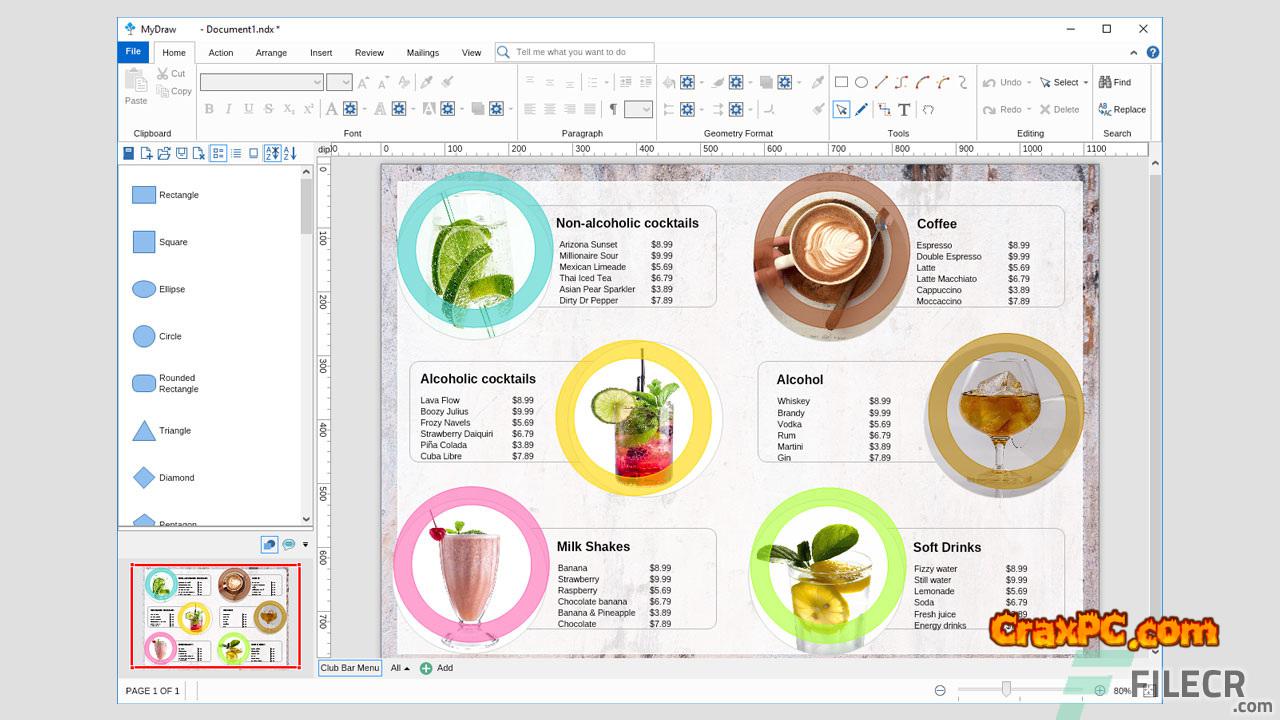Screen dimensions: 1280x720
Task: Switch to the Insert ribbon tab
Action: click(321, 53)
